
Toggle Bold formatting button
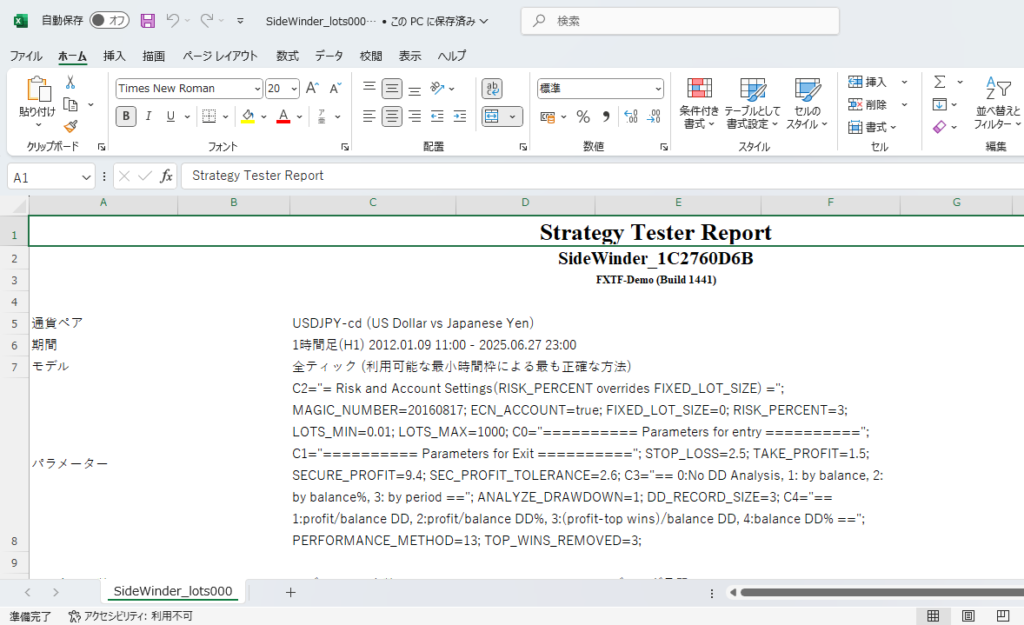coord(126,116)
